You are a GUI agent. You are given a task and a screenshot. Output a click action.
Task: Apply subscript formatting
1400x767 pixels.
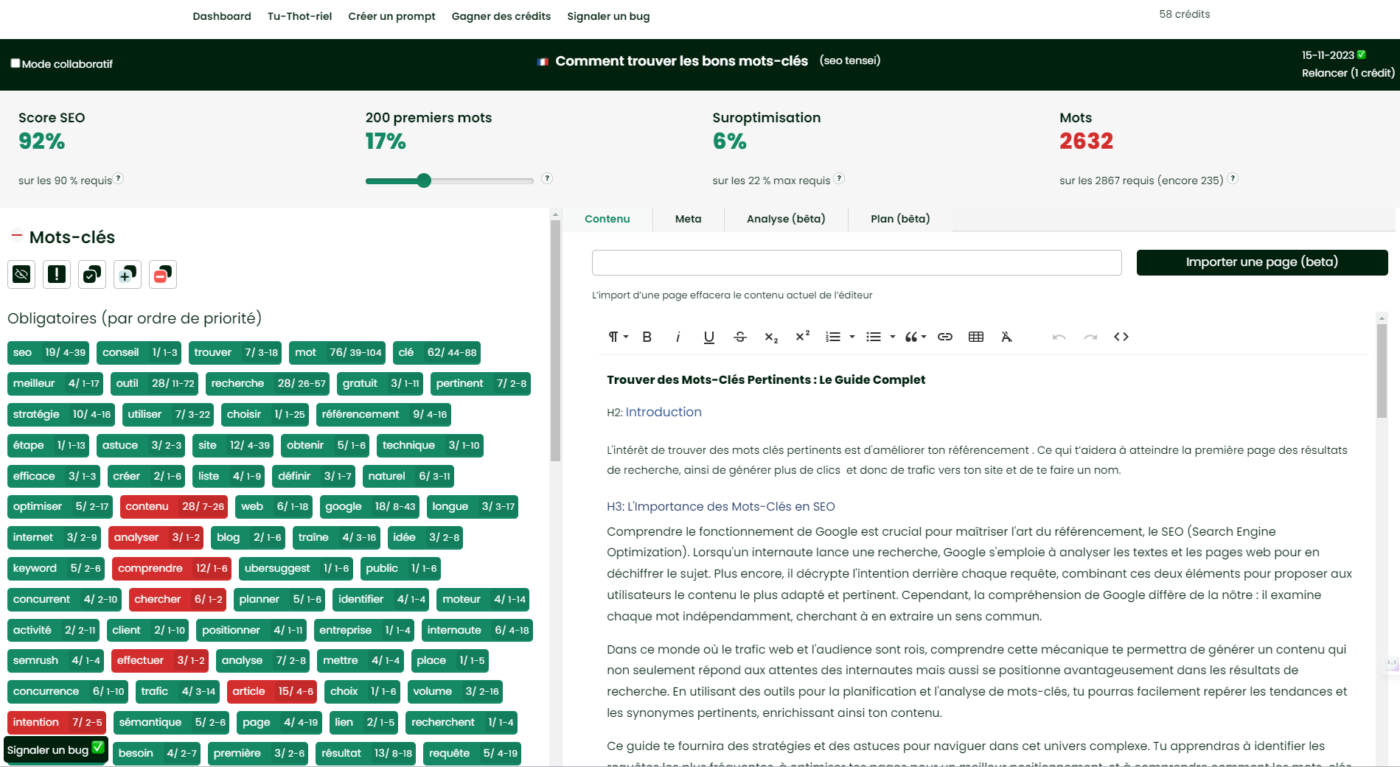point(771,337)
